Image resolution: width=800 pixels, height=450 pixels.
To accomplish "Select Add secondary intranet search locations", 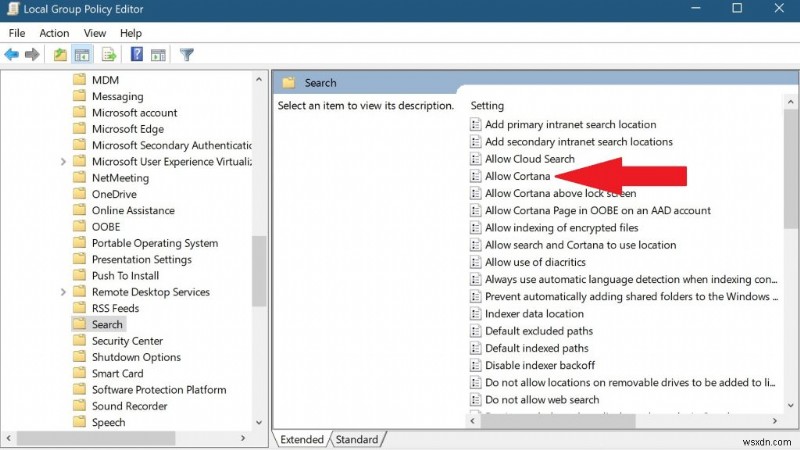I will [579, 142].
